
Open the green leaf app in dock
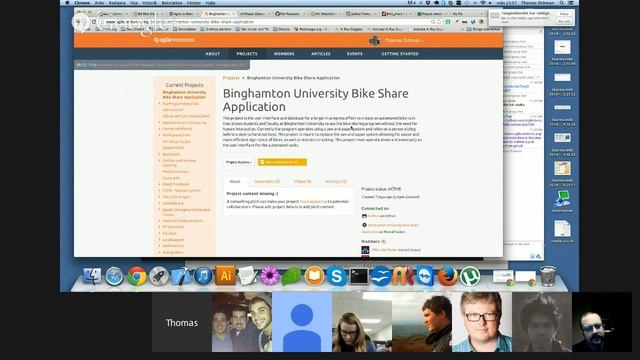pyautogui.click(x=292, y=276)
